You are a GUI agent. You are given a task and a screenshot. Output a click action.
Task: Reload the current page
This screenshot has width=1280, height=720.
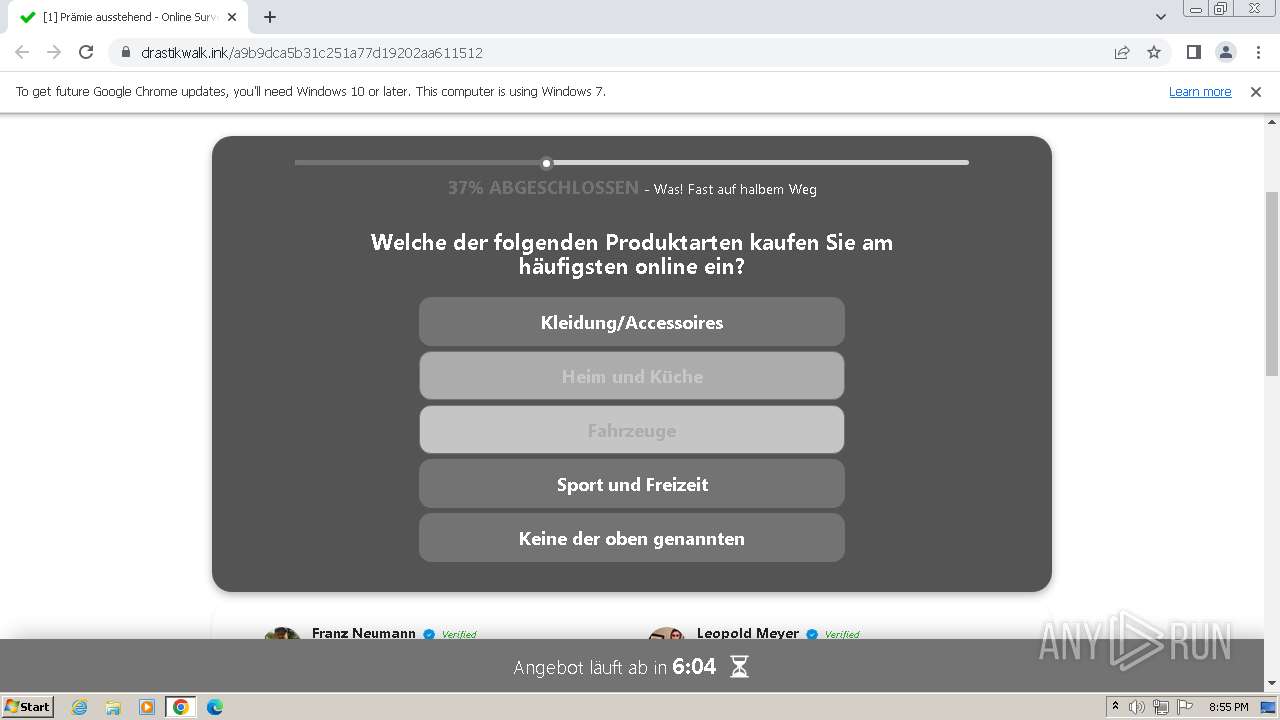click(x=86, y=52)
